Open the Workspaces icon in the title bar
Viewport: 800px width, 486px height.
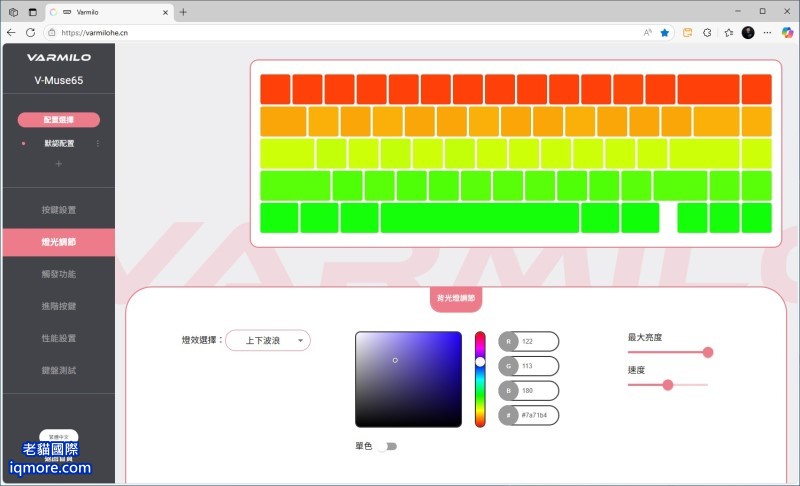click(x=14, y=12)
